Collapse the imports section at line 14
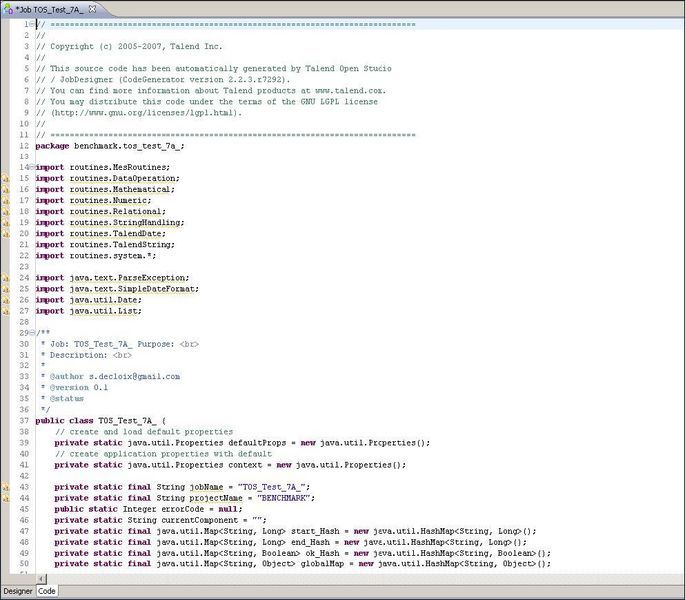Image resolution: width=685 pixels, height=600 pixels. (x=32, y=167)
